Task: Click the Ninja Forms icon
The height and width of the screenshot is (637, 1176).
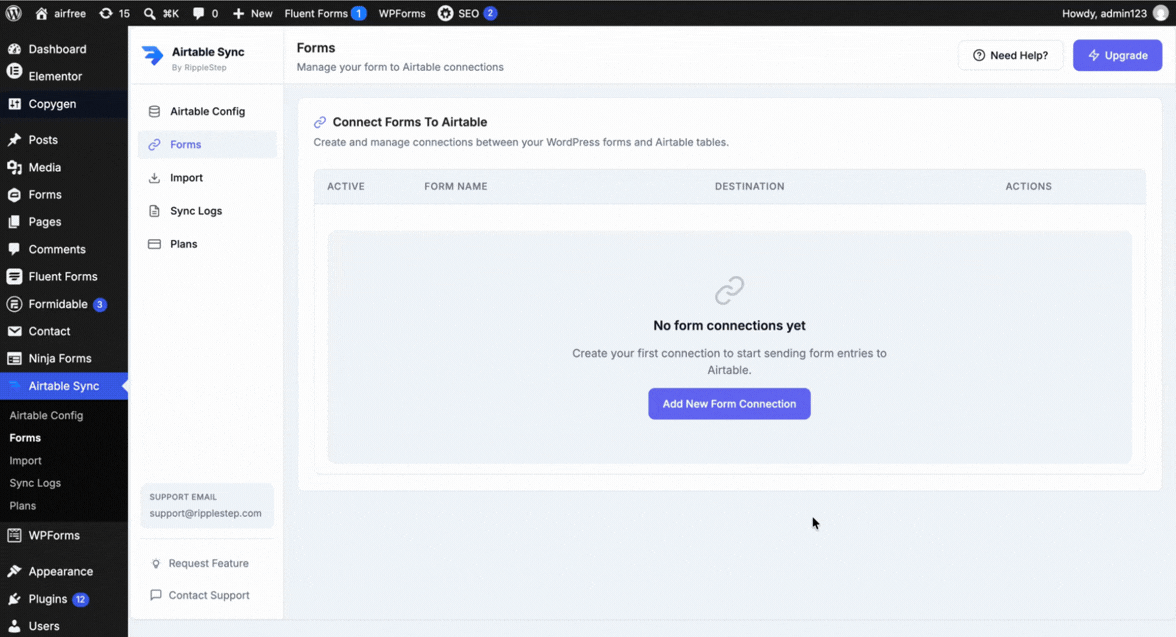Action: 14,359
